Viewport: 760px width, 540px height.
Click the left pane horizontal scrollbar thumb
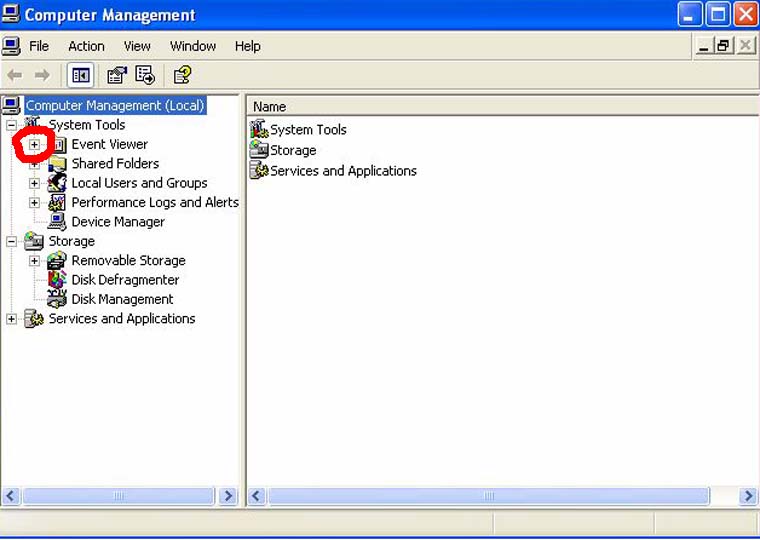[x=119, y=496]
